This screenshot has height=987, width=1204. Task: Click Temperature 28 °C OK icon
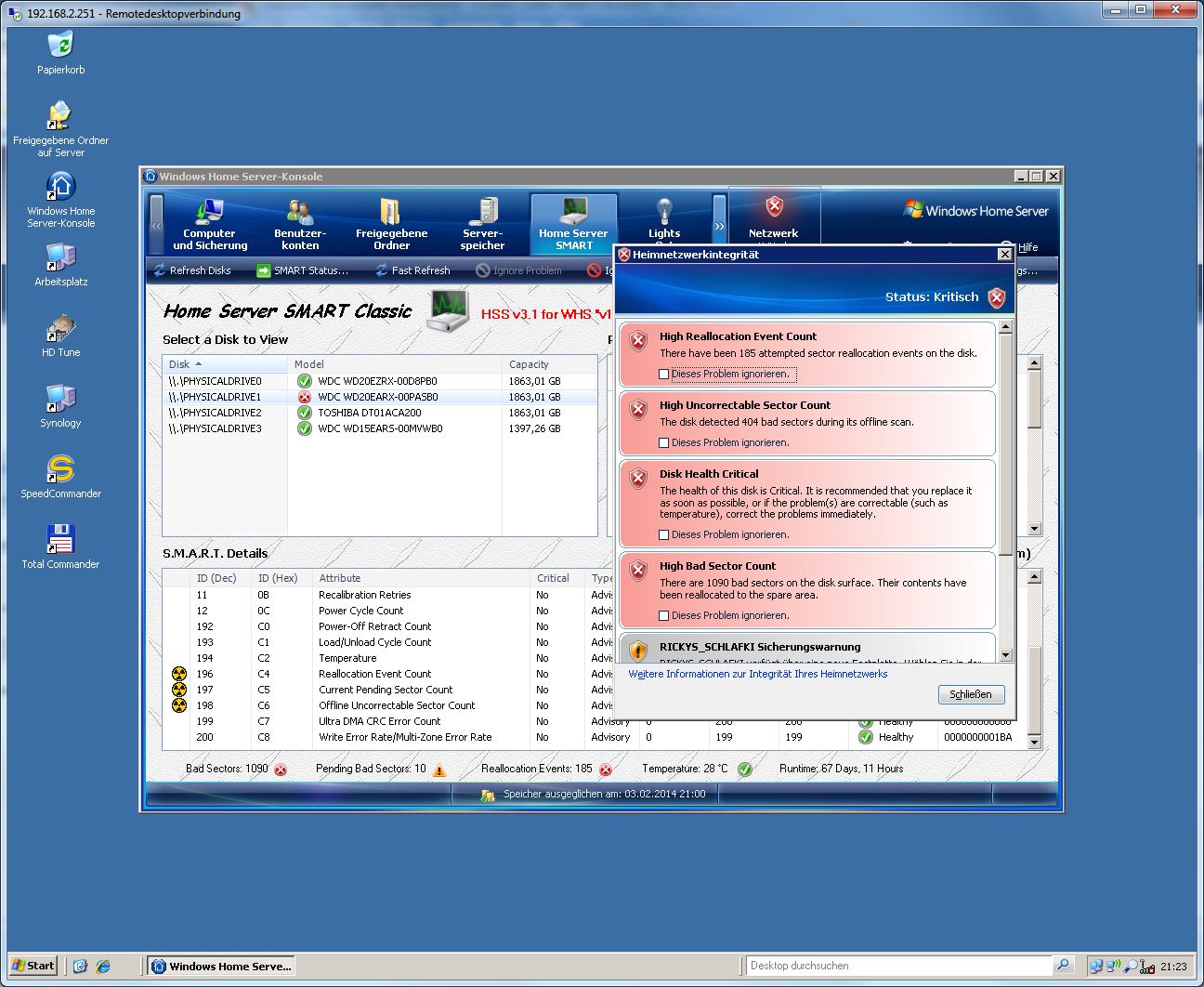744,769
